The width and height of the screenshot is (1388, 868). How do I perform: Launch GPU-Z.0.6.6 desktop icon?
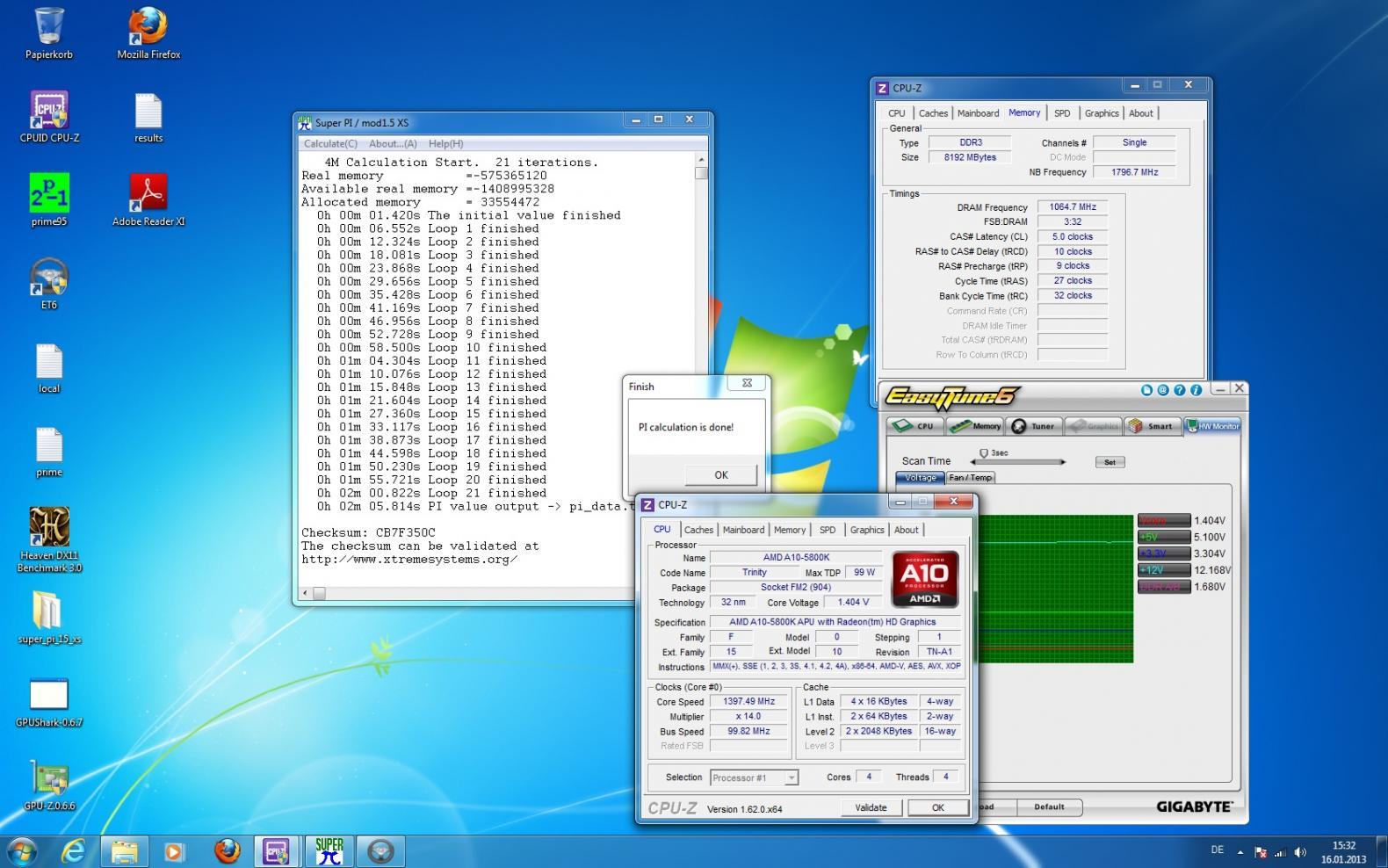pyautogui.click(x=49, y=785)
